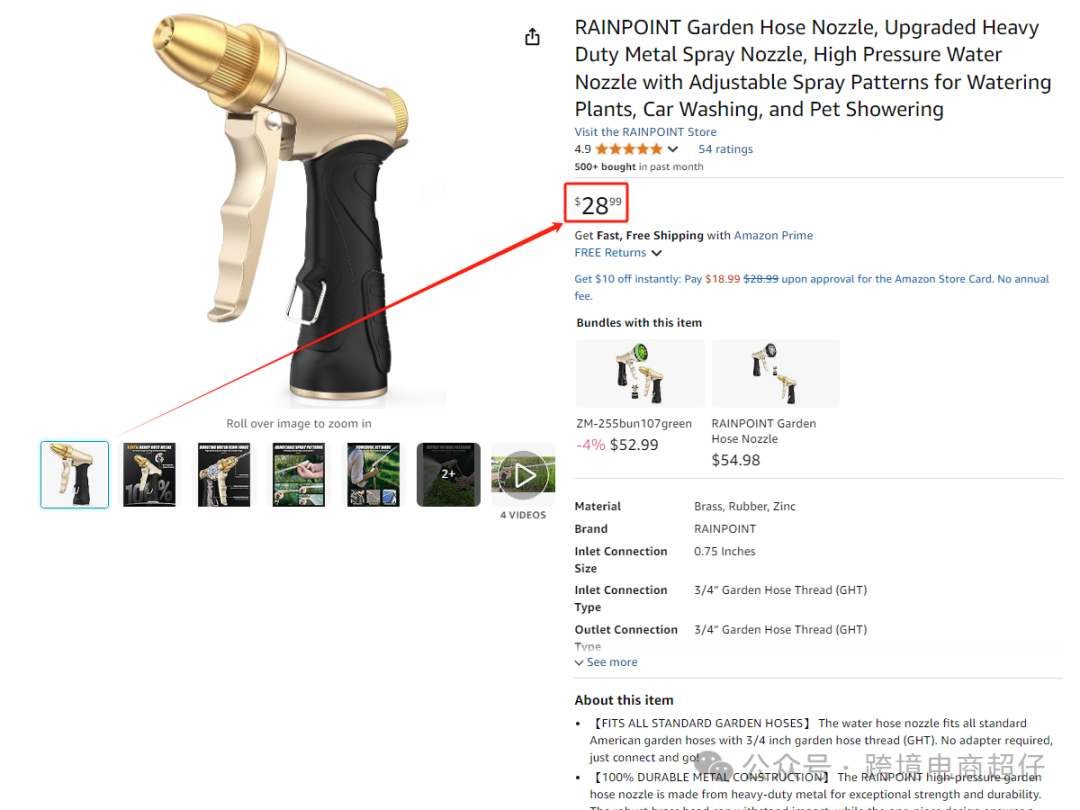Select the third product image thumbnail
The image size is (1080, 810).
tap(224, 475)
